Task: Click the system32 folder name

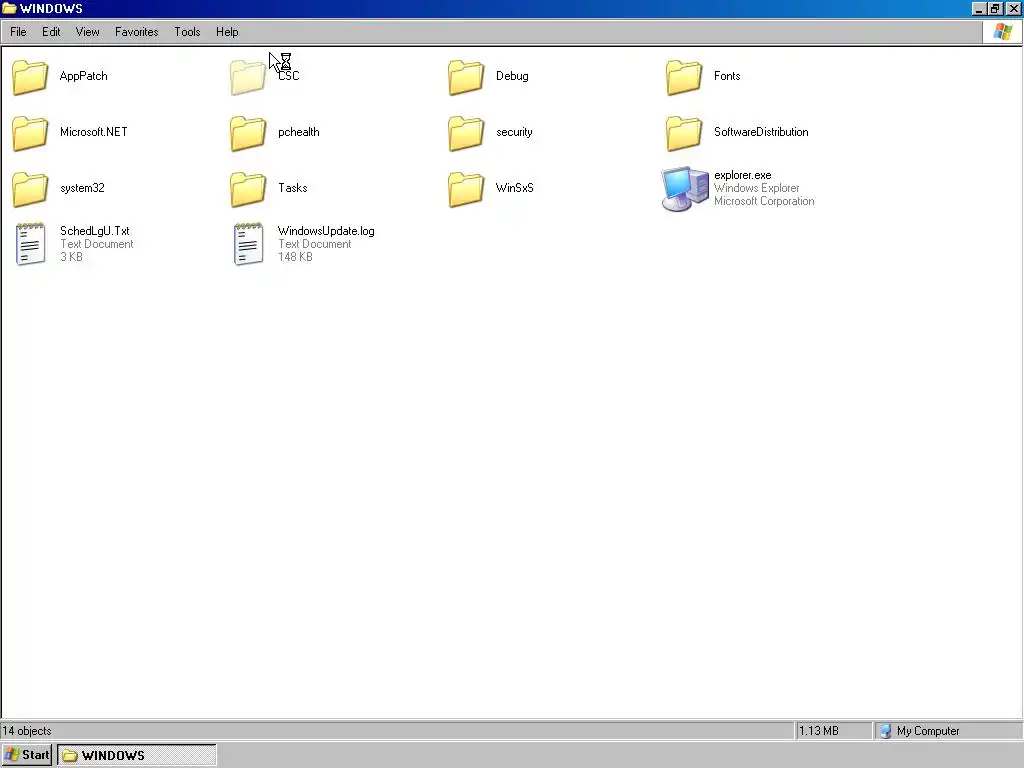Action: [x=82, y=188]
